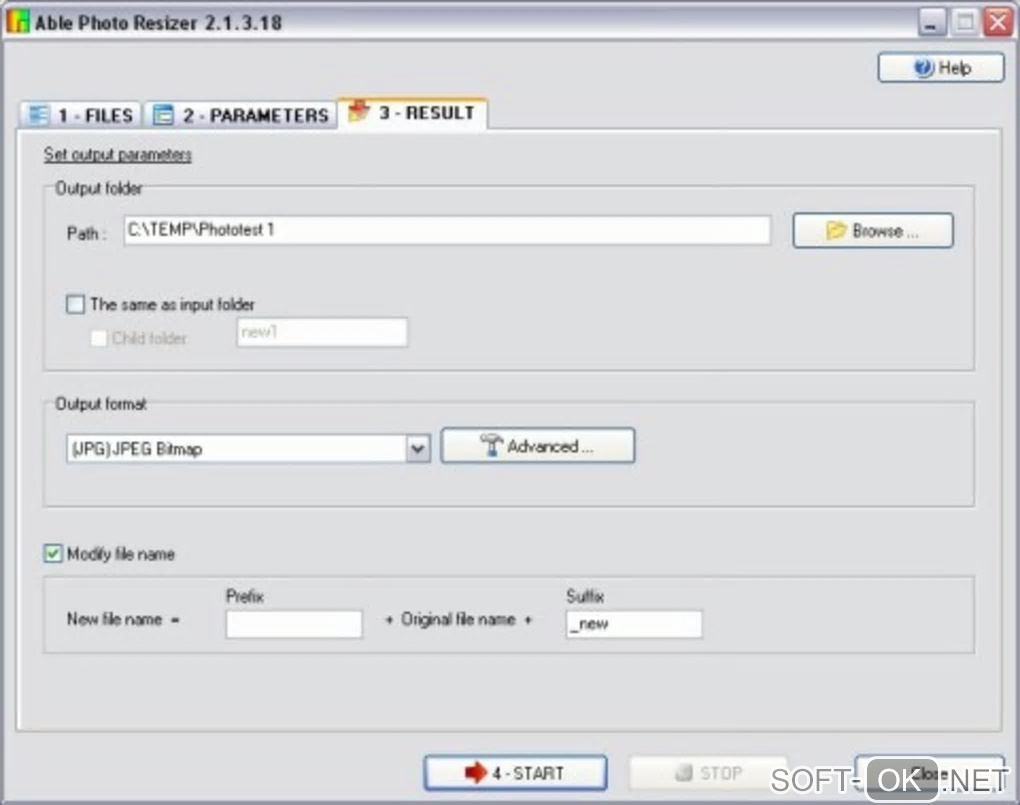Screen dimensions: 1020x805
Task: Click the '(JPG) JPEG Bitmap' format text
Action: tap(136, 449)
